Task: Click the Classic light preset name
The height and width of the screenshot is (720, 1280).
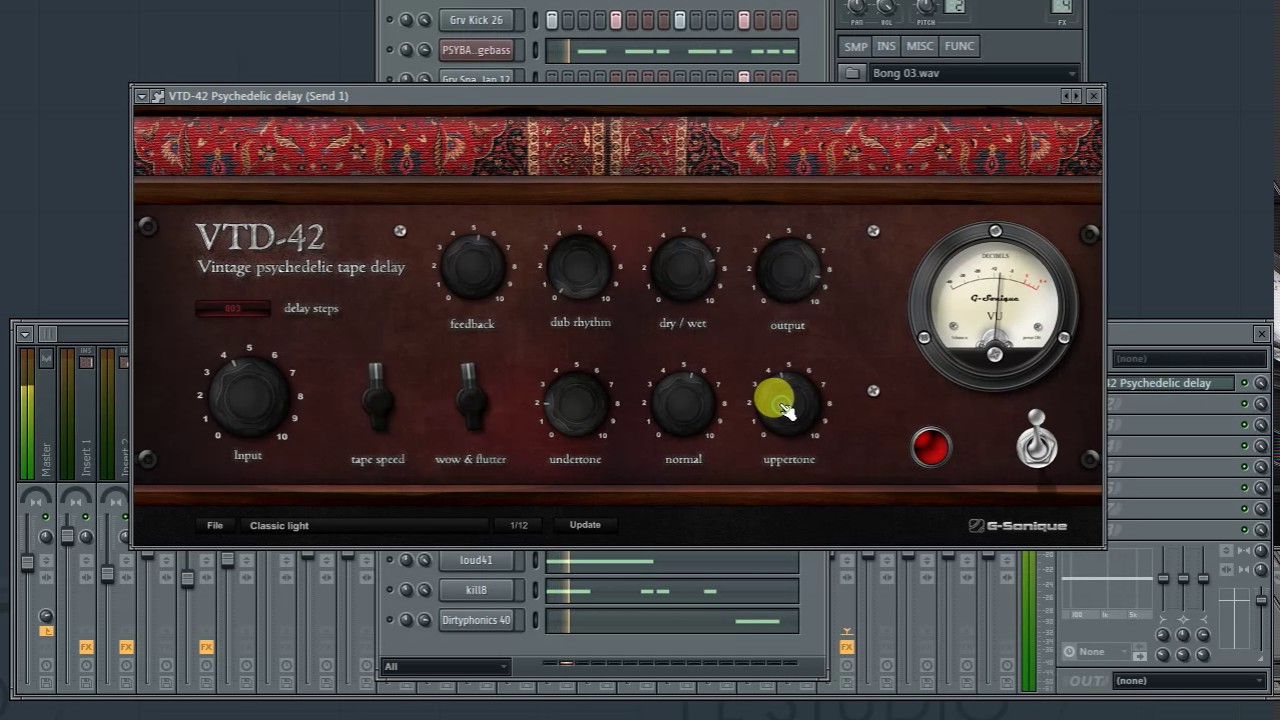Action: pyautogui.click(x=279, y=525)
